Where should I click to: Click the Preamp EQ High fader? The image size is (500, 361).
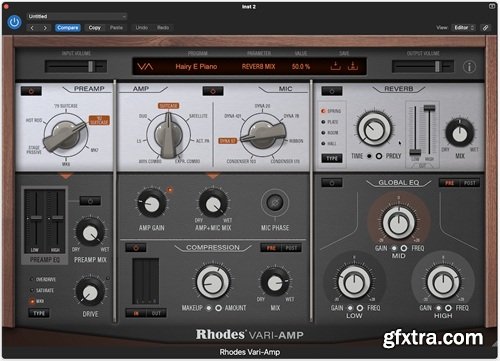point(57,218)
